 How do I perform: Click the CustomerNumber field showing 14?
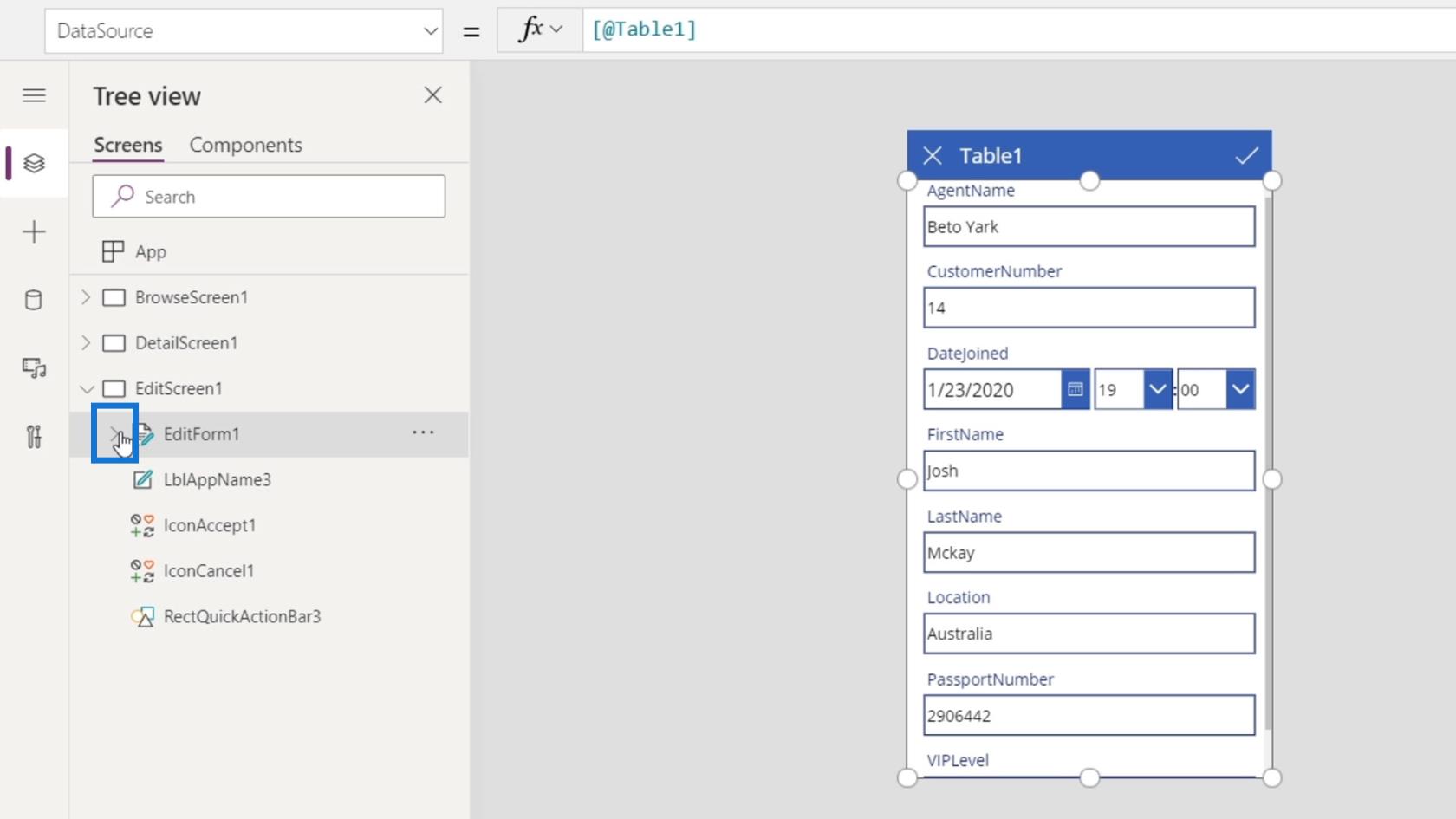pos(1089,308)
